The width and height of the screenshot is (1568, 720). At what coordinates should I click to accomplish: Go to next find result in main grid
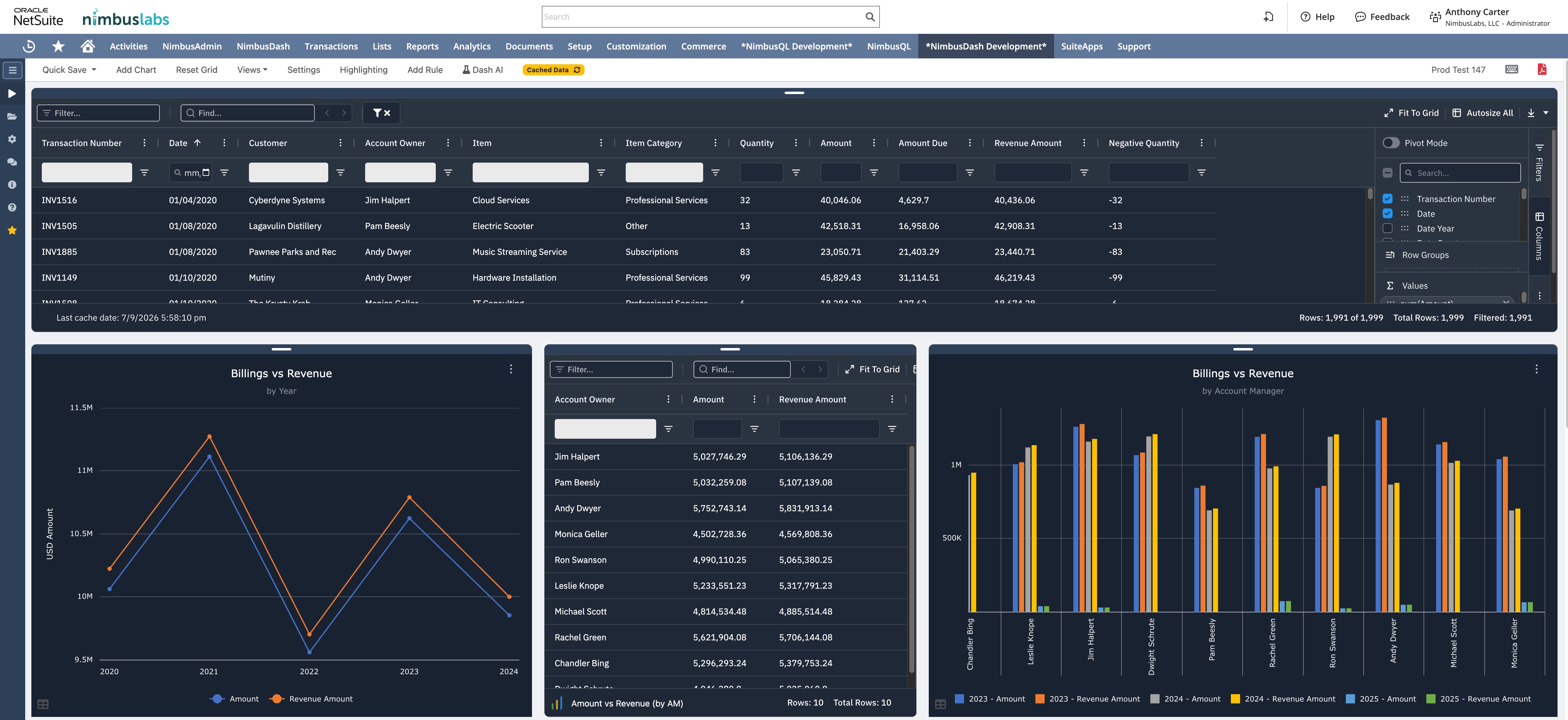point(344,113)
